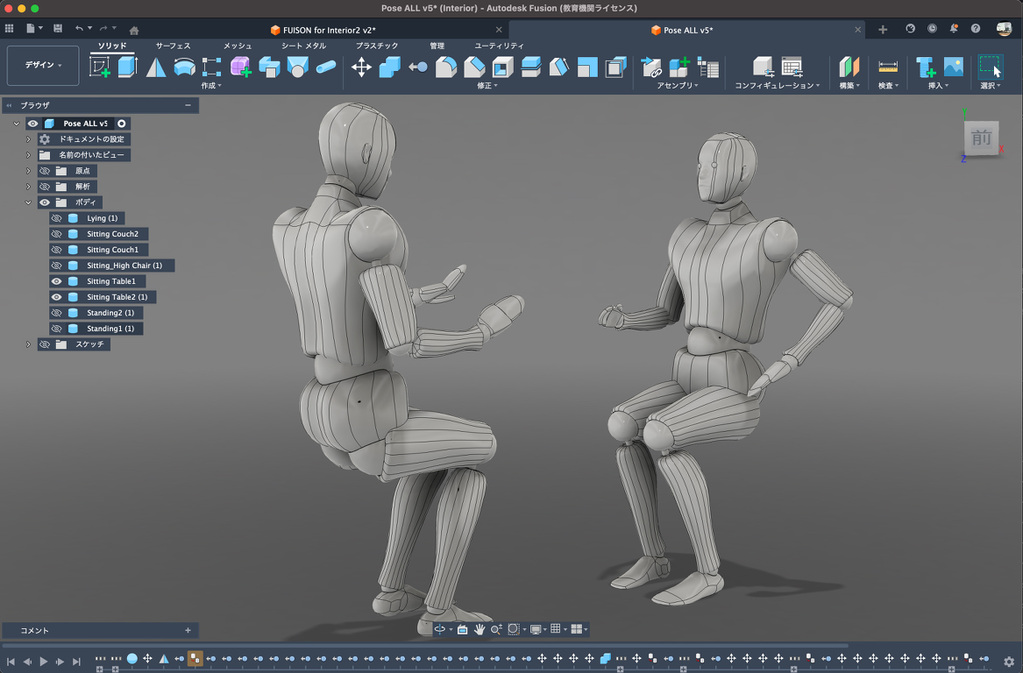This screenshot has height=673, width=1023.
Task: Click the Orbit navigation icon
Action: (x=439, y=629)
